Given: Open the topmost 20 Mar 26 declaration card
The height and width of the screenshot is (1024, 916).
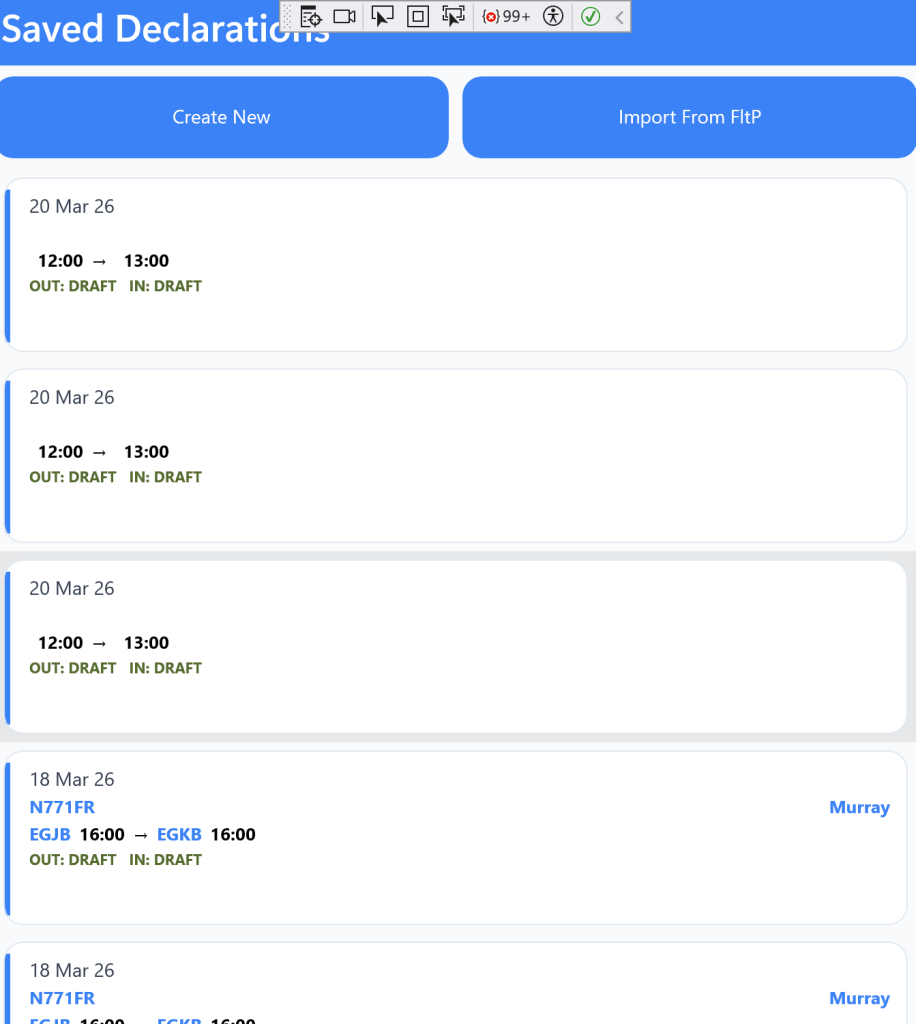Looking at the screenshot, I should 456,265.
